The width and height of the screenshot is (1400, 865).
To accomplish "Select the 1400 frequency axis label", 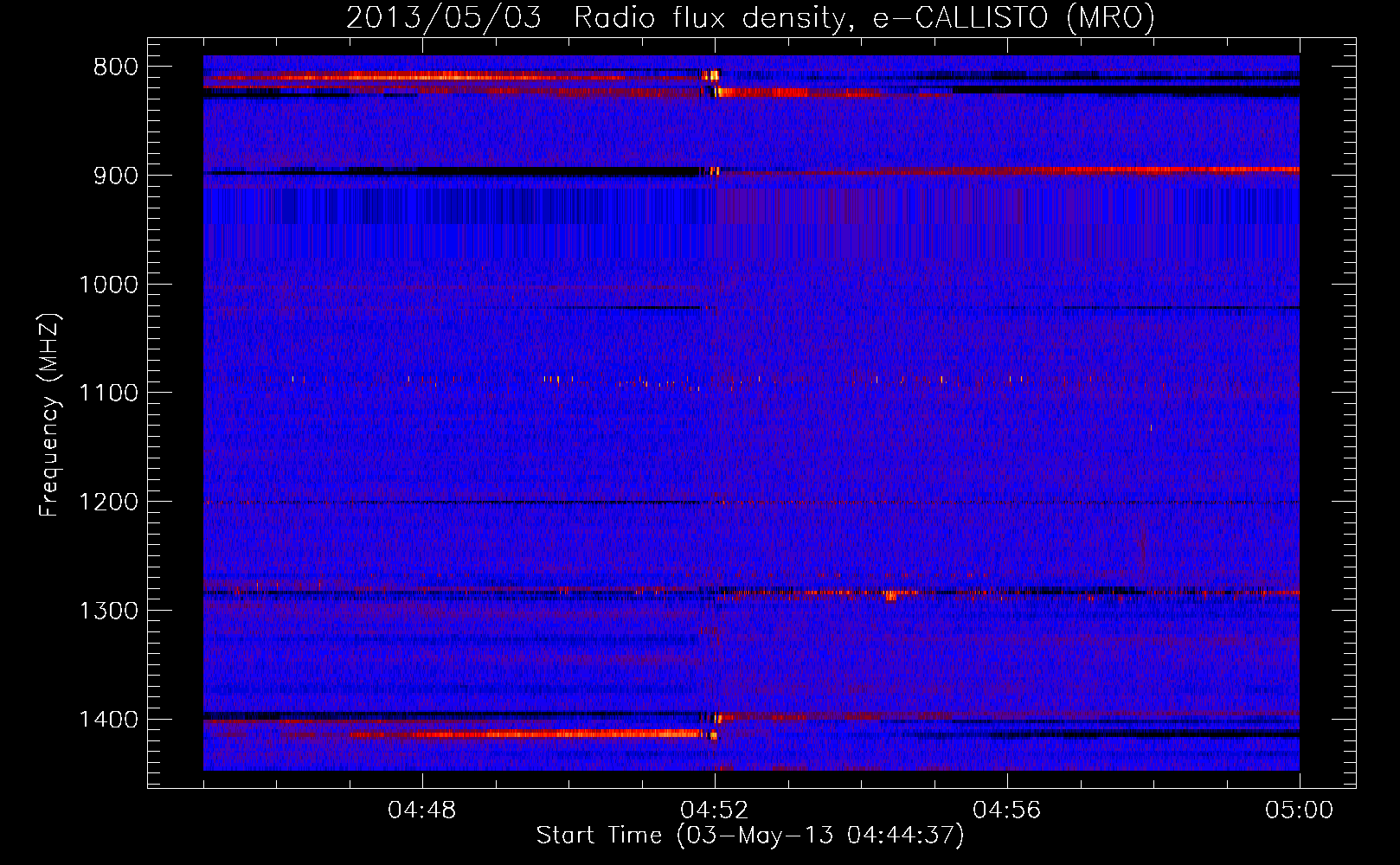I will pos(108,720).
